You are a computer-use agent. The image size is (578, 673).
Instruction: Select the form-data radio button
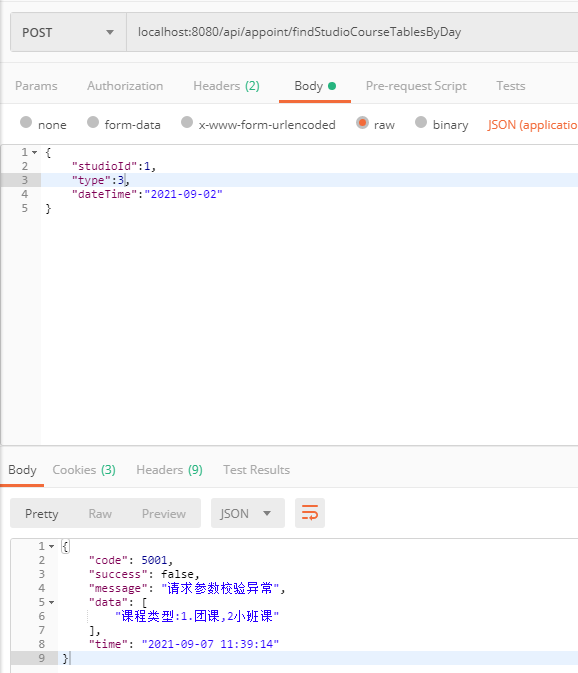(x=93, y=122)
